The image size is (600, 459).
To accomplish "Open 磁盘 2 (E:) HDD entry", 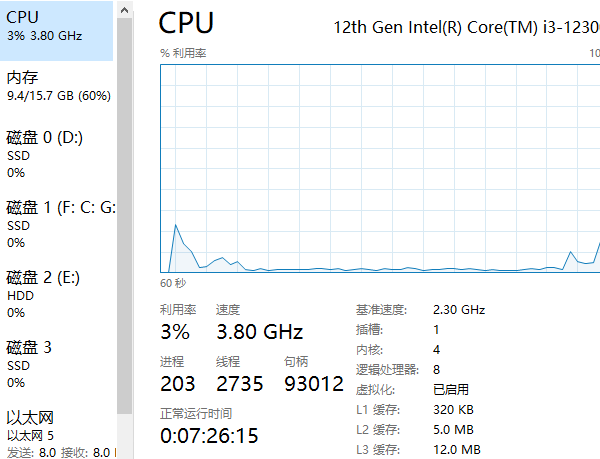I will pos(56,294).
